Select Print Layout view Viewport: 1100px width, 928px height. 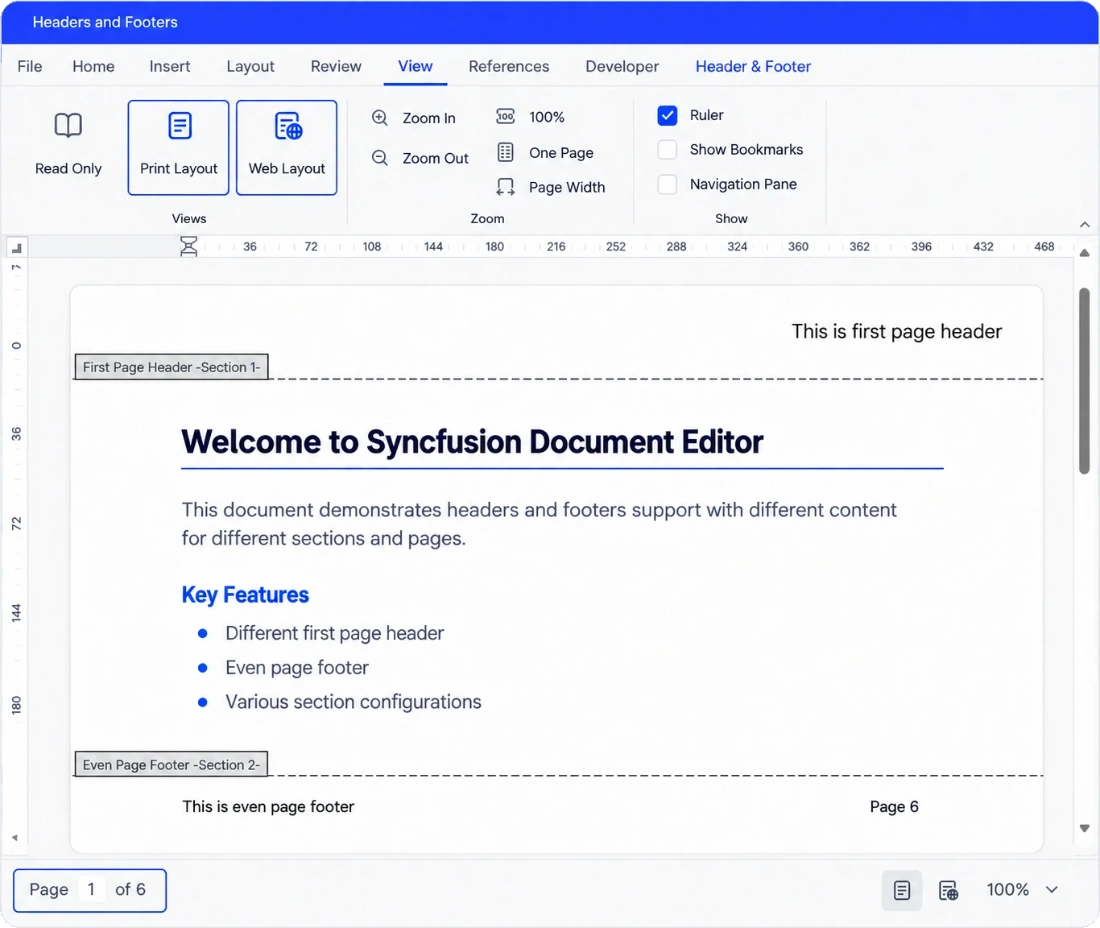tap(178, 147)
